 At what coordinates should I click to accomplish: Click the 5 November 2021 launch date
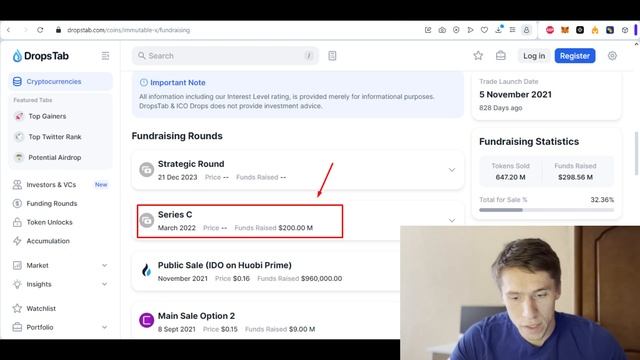coord(515,94)
